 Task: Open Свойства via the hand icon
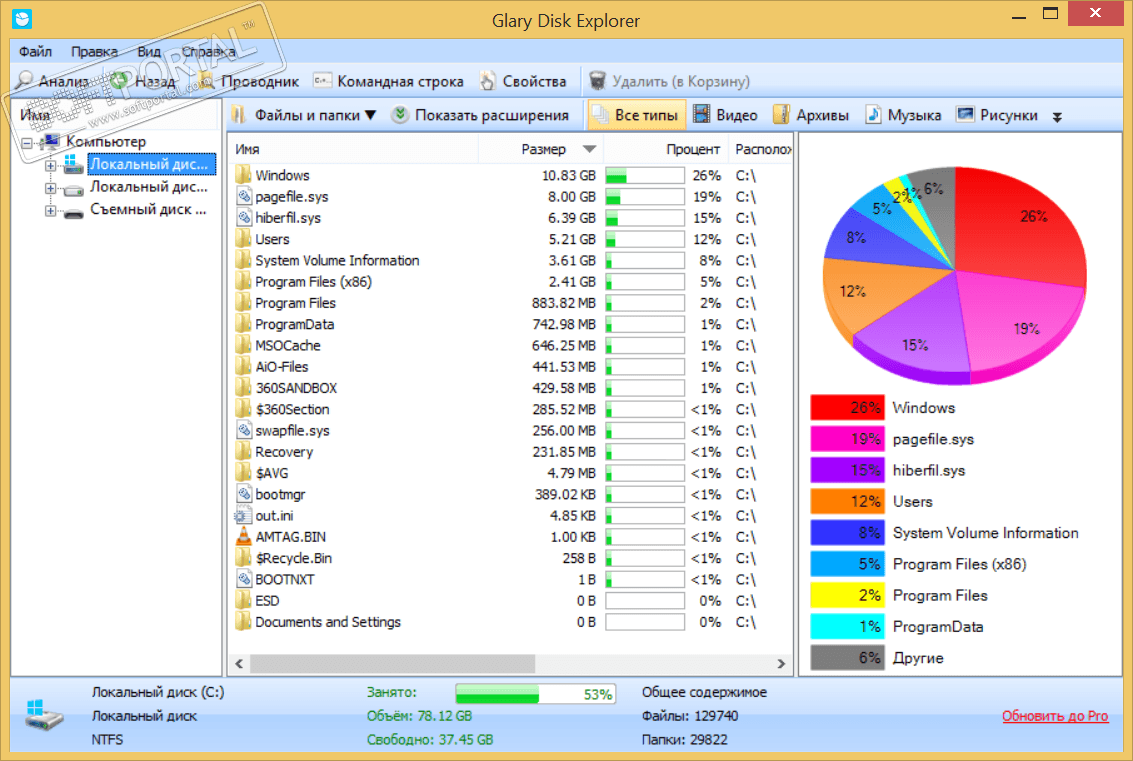pyautogui.click(x=488, y=81)
